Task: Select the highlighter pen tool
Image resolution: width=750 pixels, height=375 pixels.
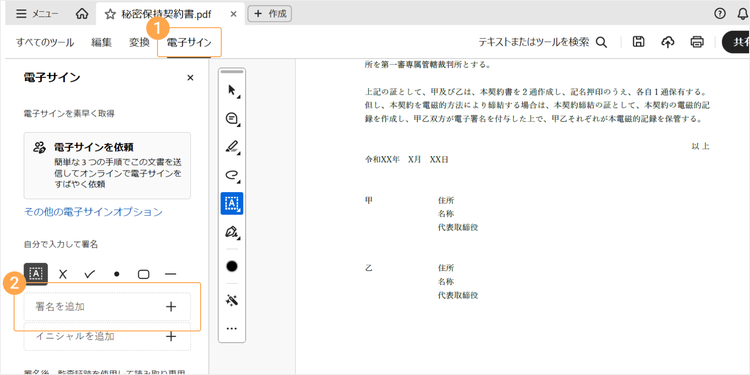Action: (x=232, y=146)
